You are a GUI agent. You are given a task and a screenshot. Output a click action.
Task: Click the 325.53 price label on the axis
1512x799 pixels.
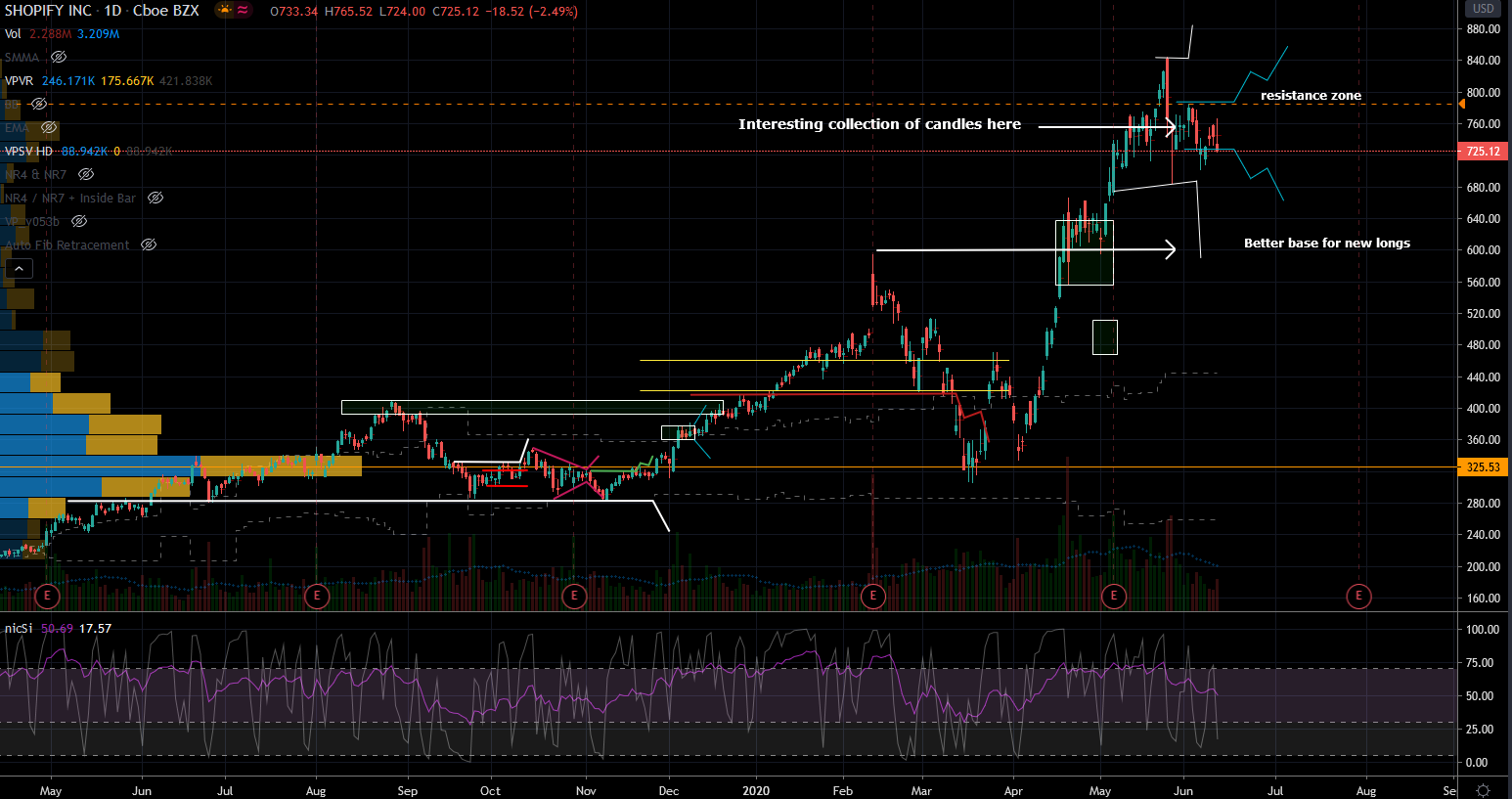[1483, 467]
